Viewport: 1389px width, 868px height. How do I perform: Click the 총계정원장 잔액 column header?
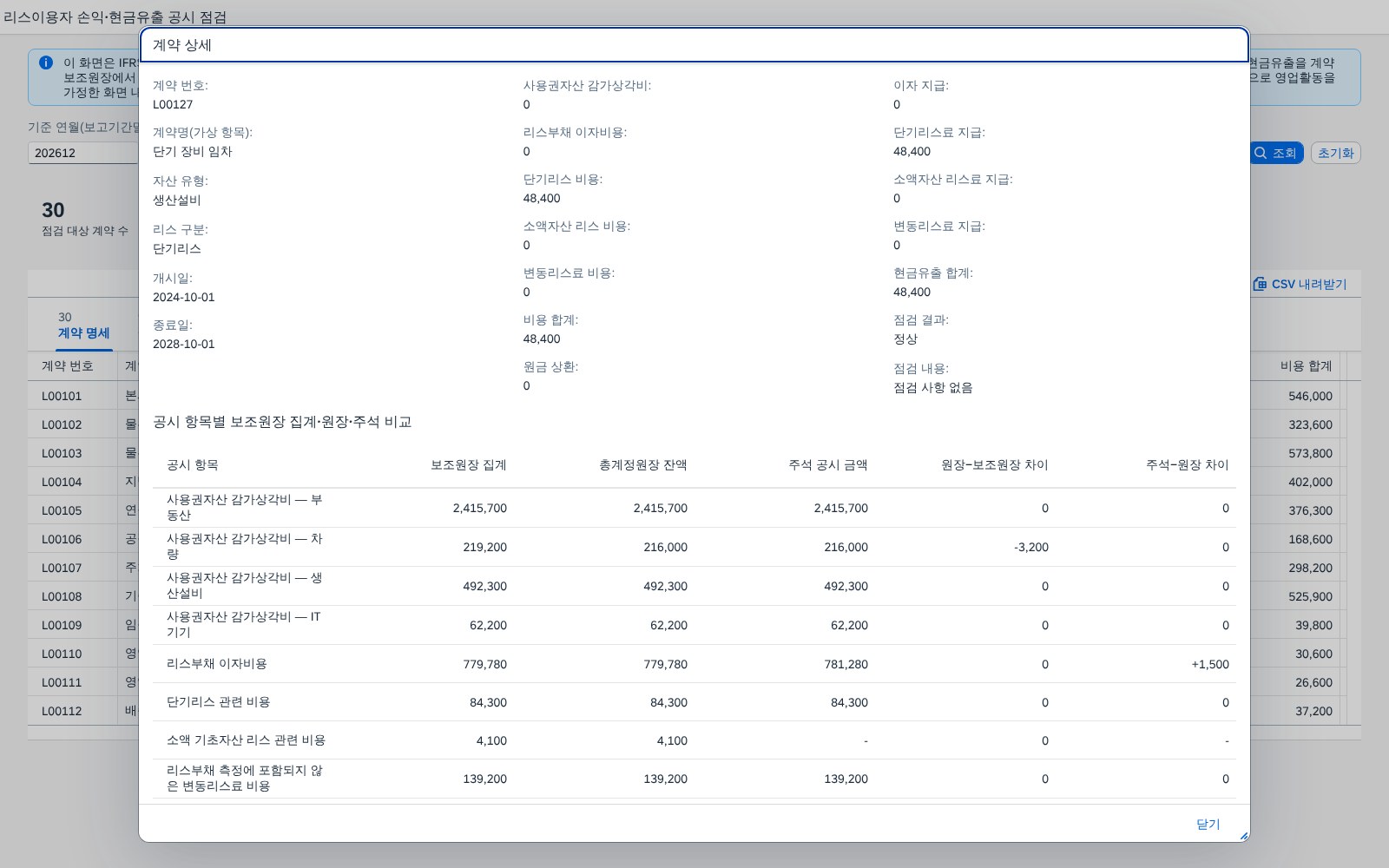coord(643,465)
